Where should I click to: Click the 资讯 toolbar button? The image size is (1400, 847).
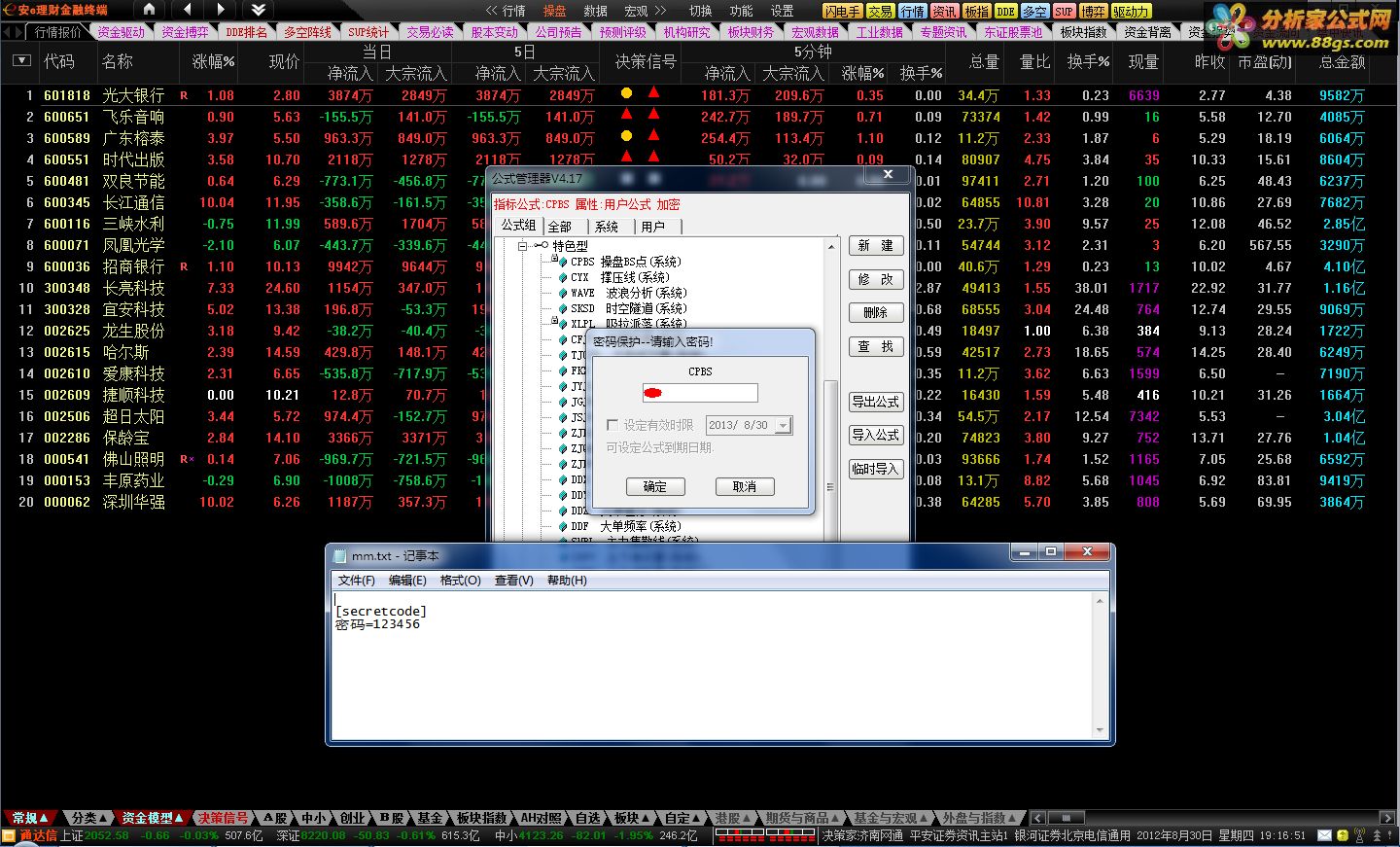944,11
